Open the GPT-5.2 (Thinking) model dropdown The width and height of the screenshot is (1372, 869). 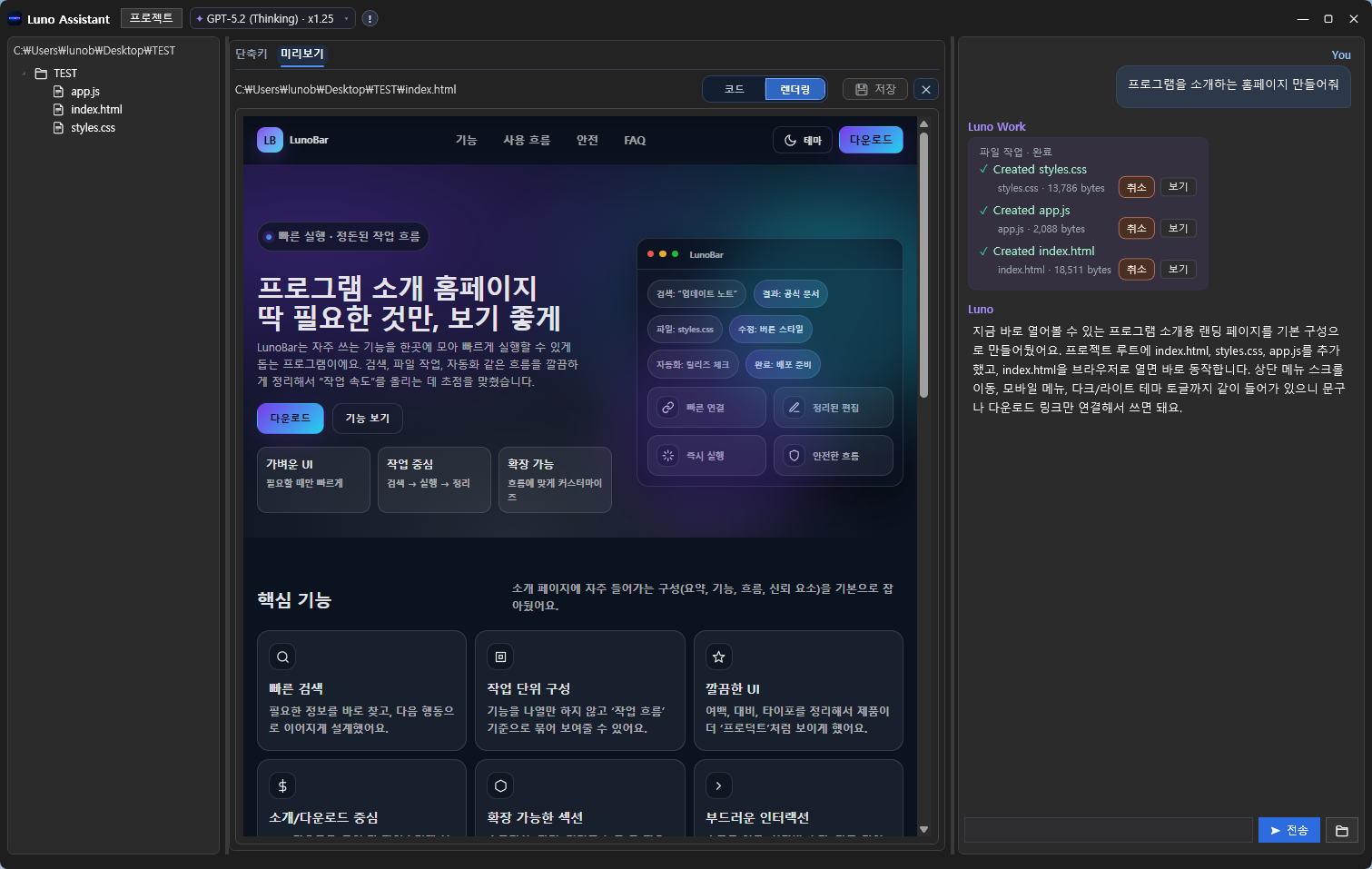coord(271,17)
